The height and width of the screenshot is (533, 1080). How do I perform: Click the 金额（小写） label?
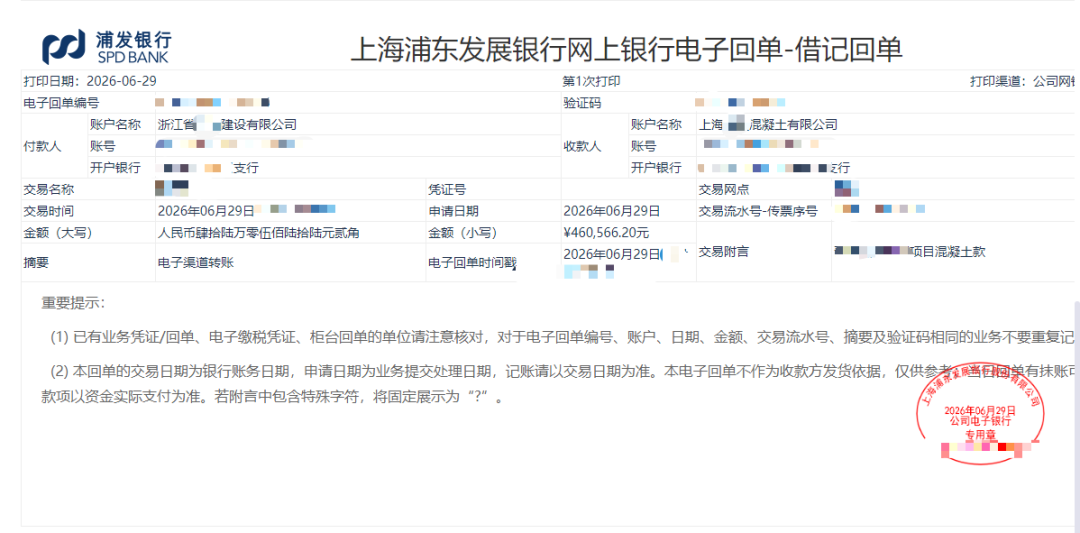(464, 233)
